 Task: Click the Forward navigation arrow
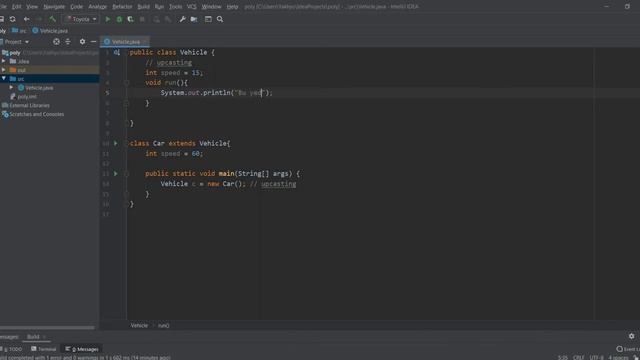pos(39,19)
